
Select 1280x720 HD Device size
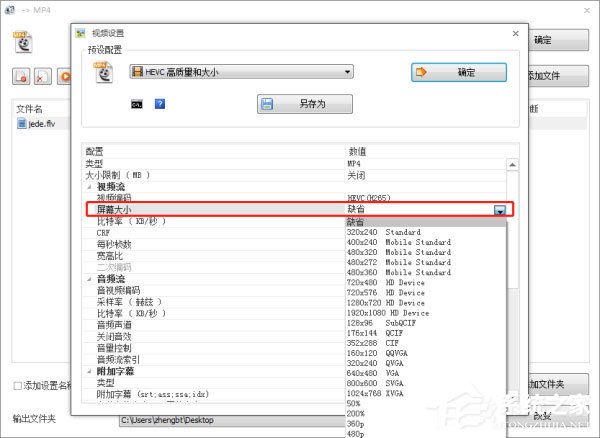coord(426,303)
